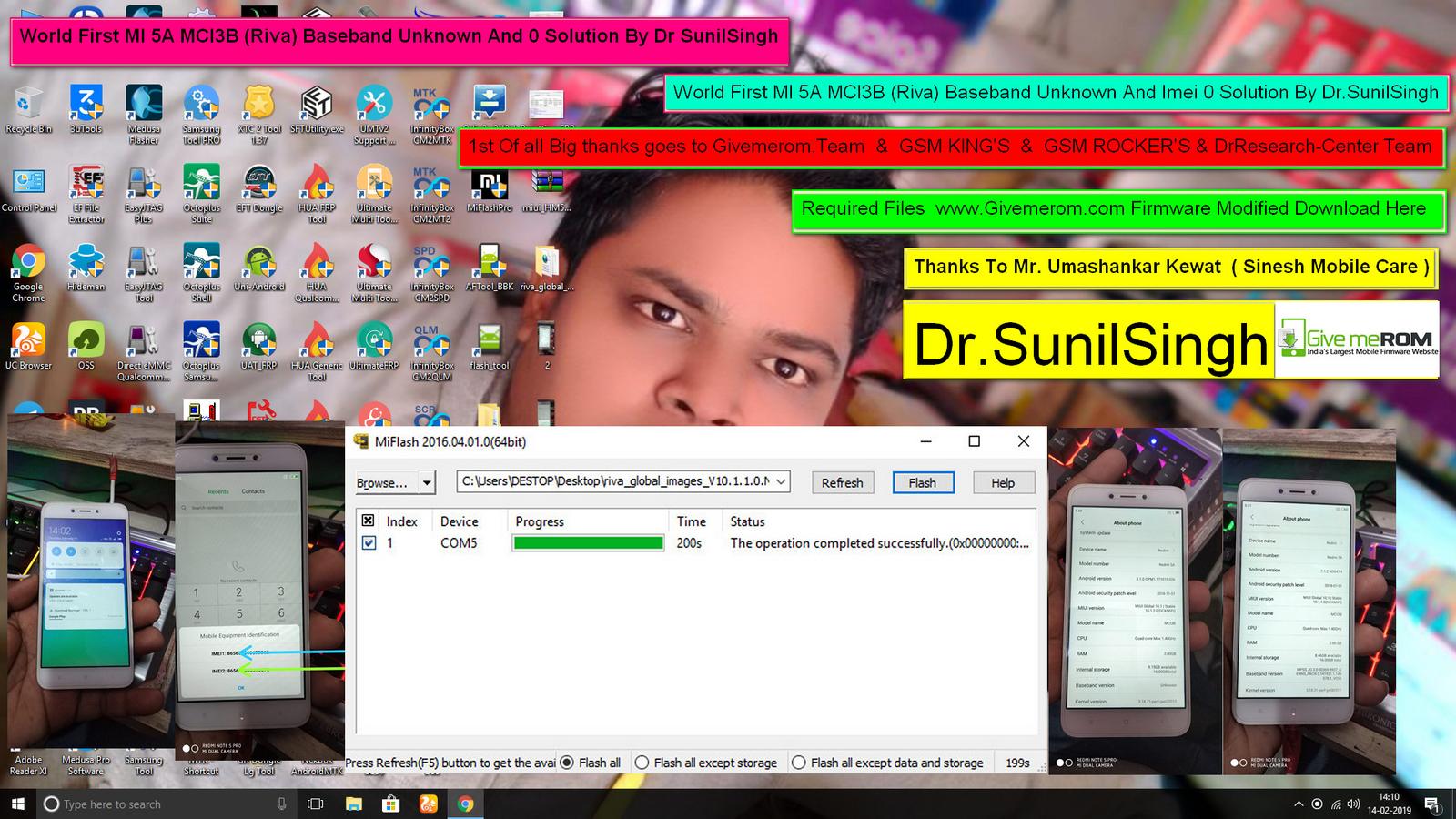
Task: Toggle the header select-all checkbox in MiFlash
Action: point(368,521)
